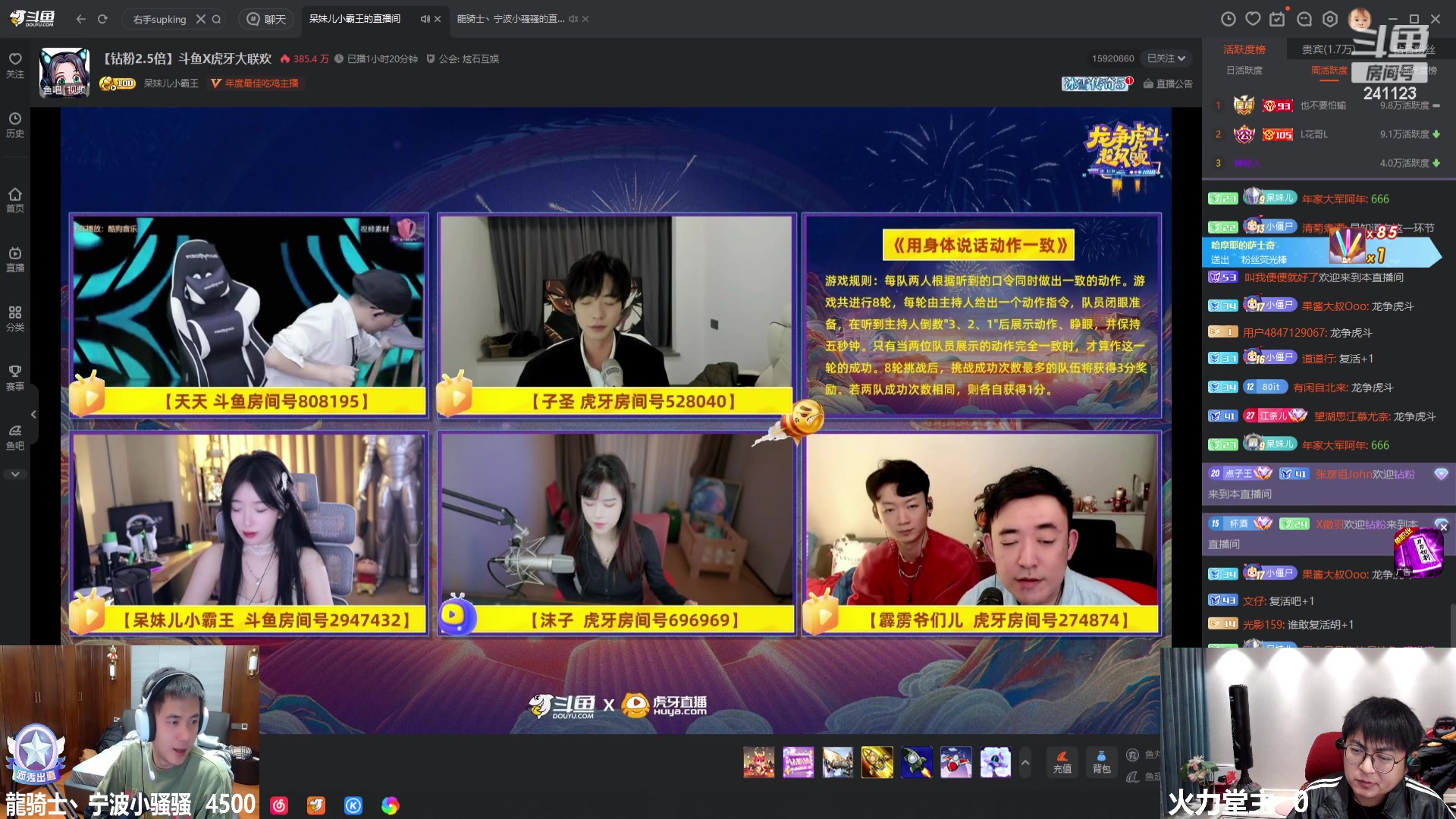This screenshot has width=1456, height=819.
Task: Switch to 呆妹儿小霸王的直播间 tab
Action: (x=355, y=19)
